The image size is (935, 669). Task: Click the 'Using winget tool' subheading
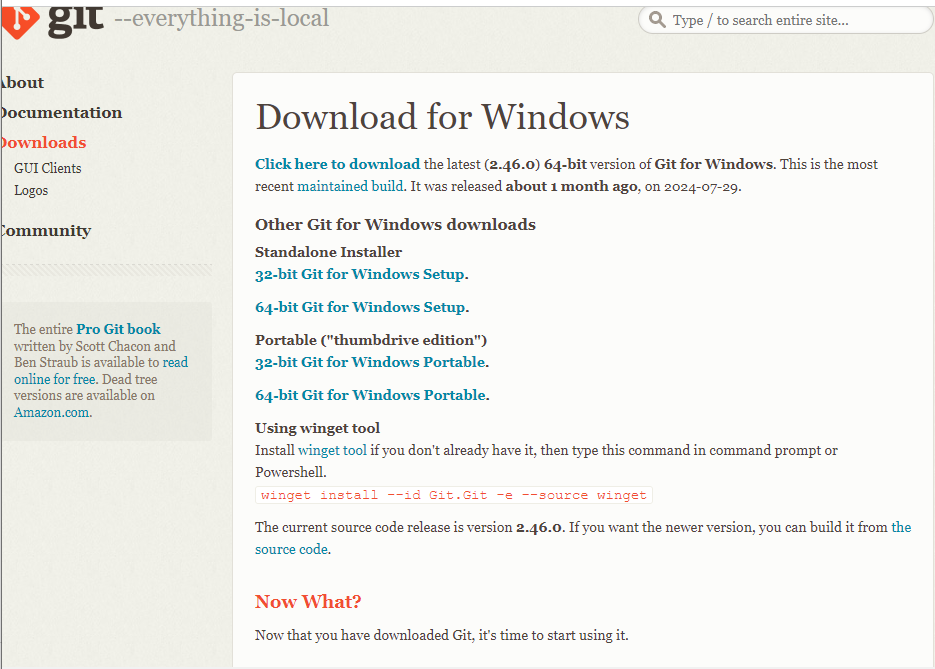tap(317, 428)
